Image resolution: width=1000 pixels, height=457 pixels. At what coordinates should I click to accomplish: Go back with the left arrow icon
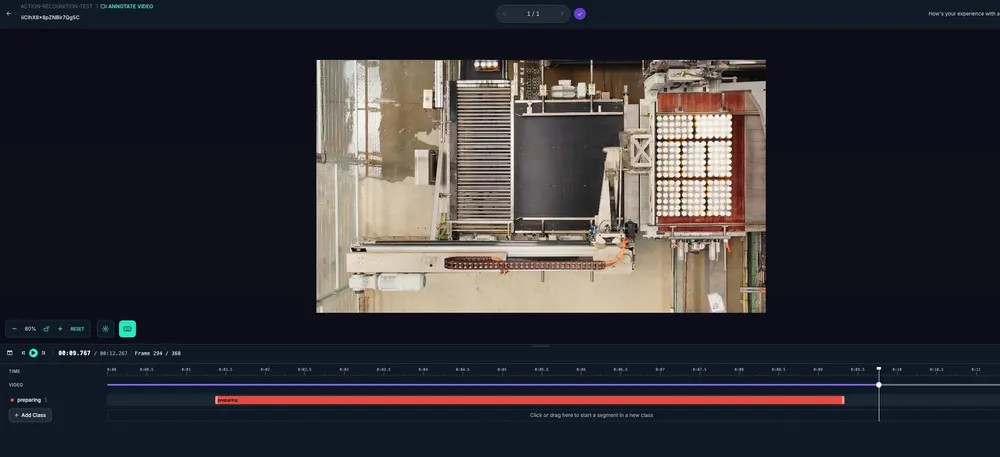point(9,13)
